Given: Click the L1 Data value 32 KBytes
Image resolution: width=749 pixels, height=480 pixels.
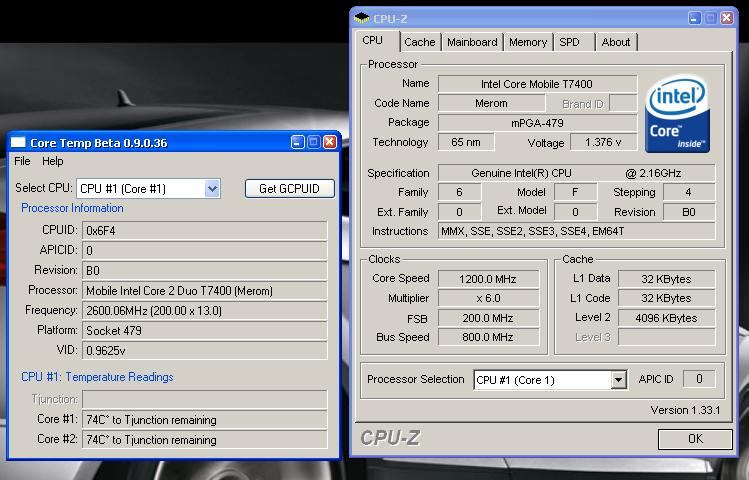Looking at the screenshot, I should (x=666, y=279).
